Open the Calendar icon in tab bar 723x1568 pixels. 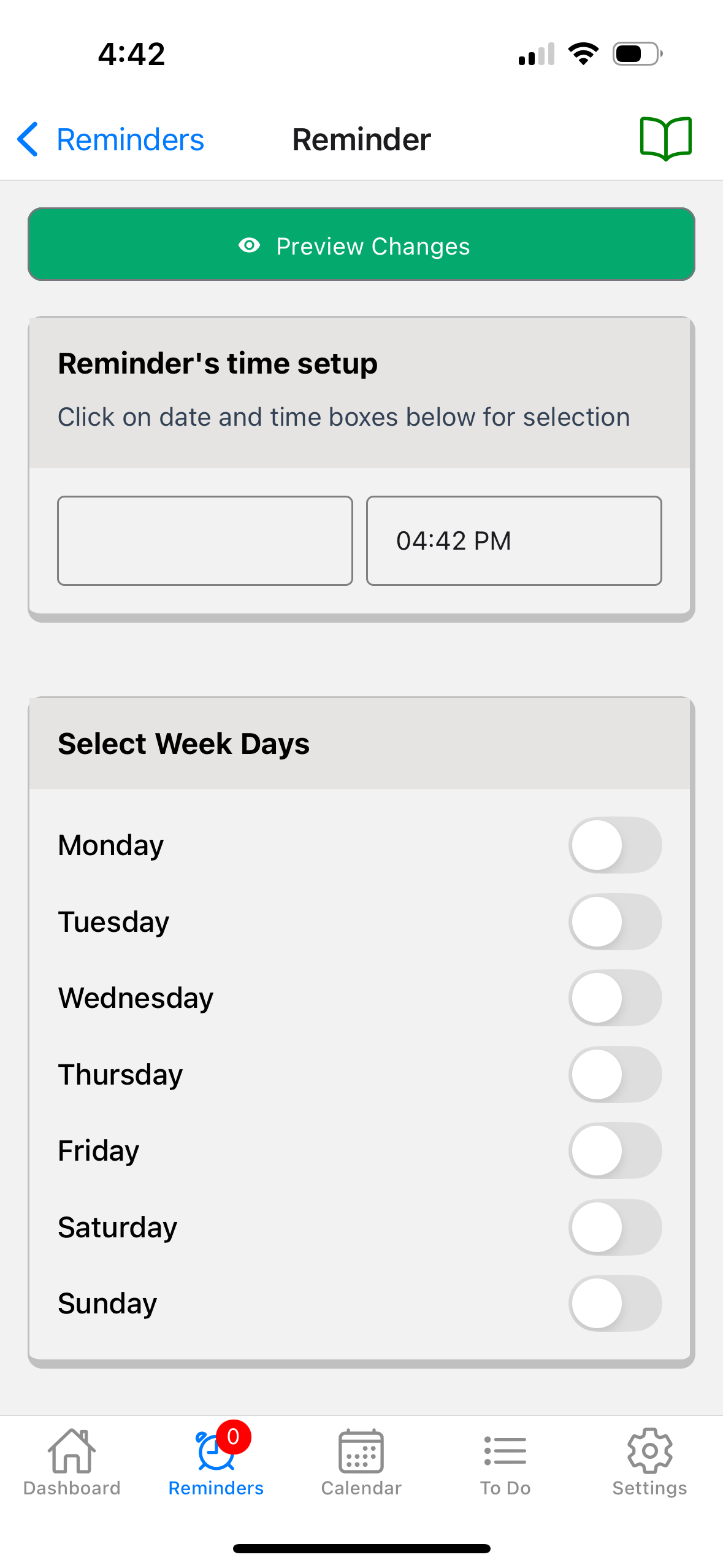361,1451
